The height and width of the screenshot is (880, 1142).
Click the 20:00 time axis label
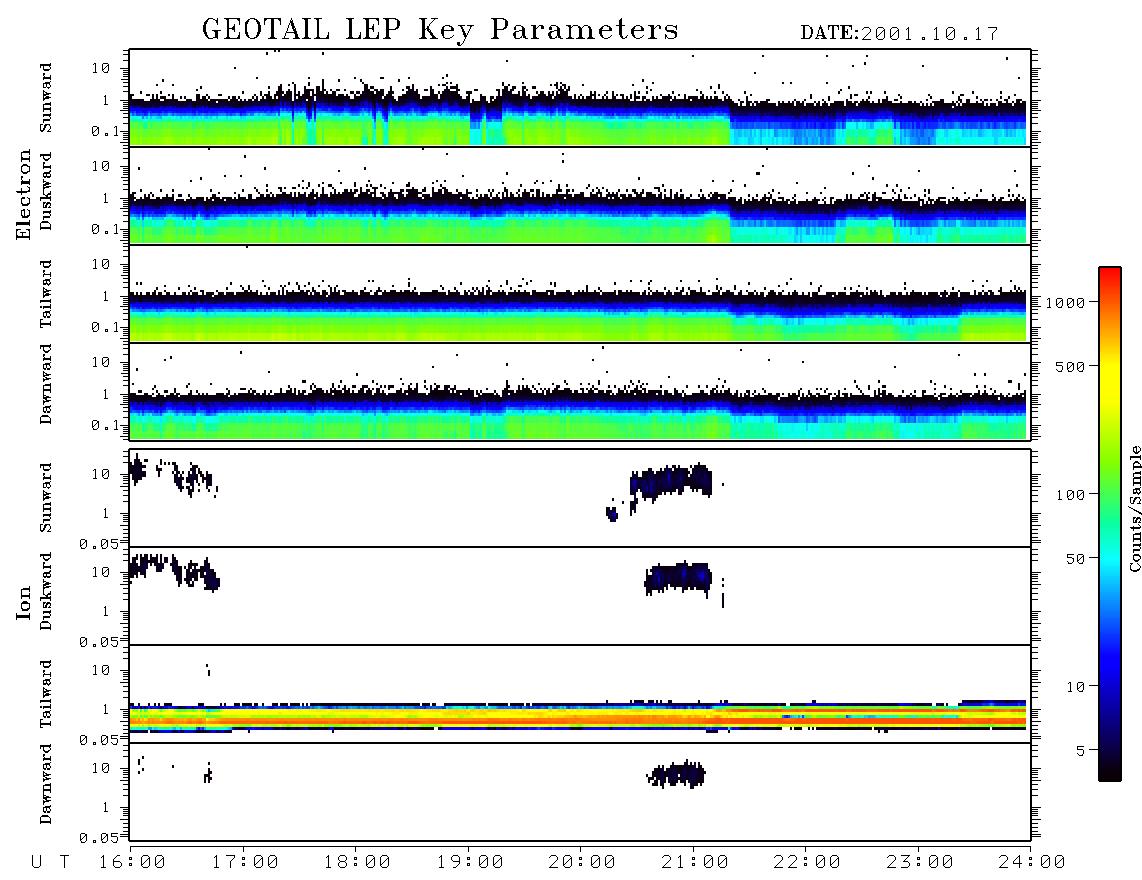[582, 862]
